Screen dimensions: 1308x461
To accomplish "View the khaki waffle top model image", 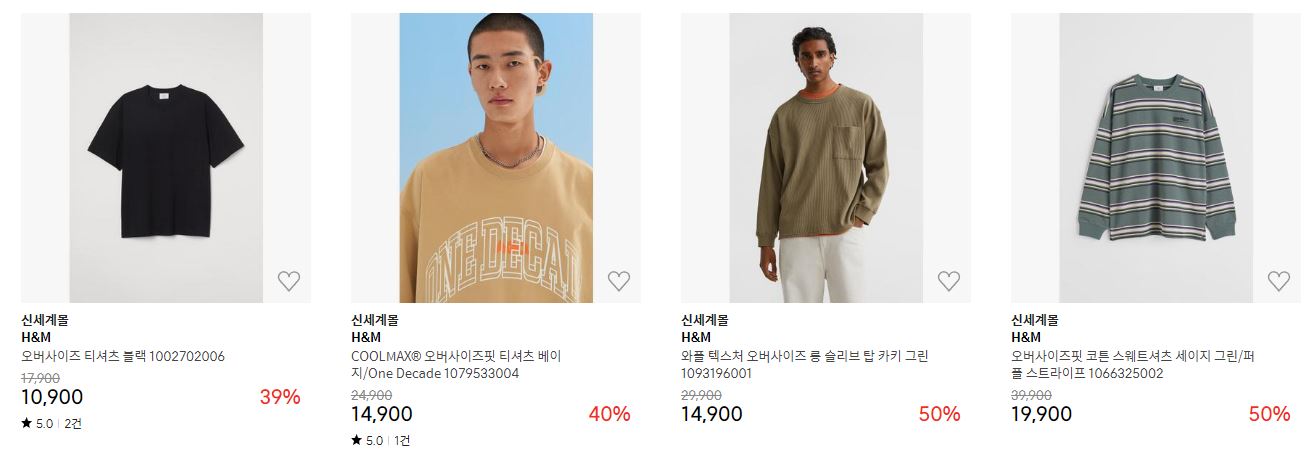I will [x=826, y=158].
